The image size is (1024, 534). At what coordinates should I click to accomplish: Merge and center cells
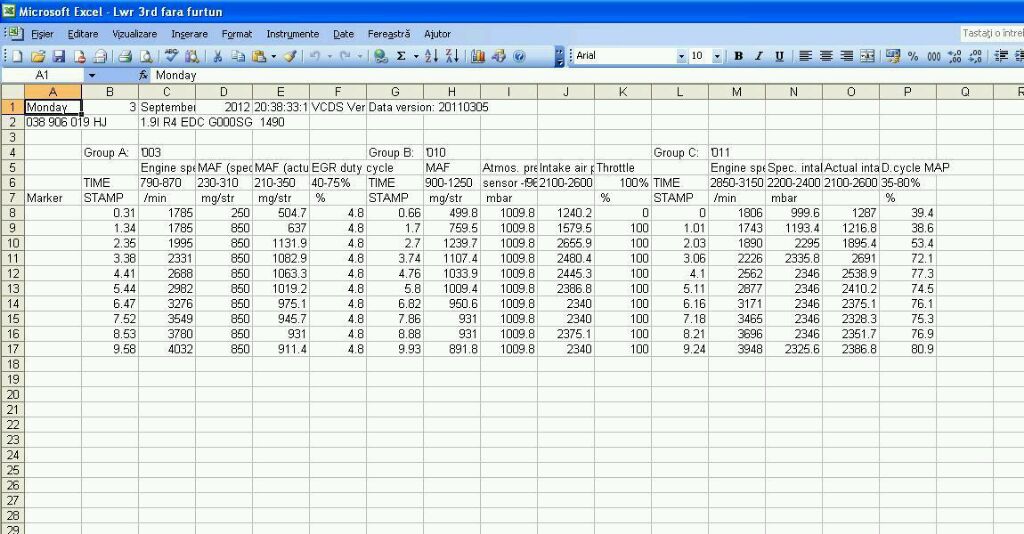tap(867, 56)
